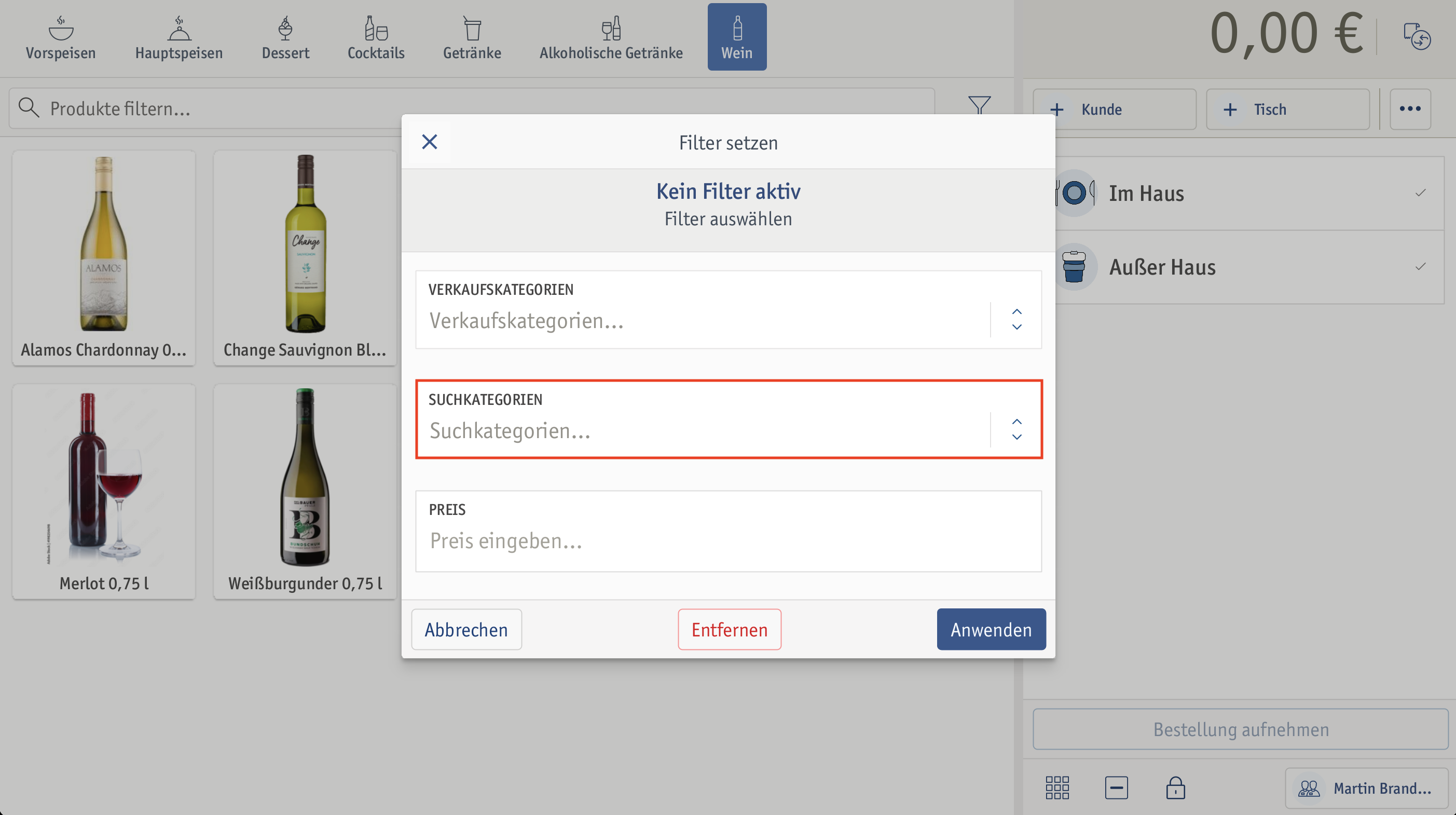This screenshot has height=815, width=1456.
Task: Click the grid view icon at bottom
Action: 1057,787
